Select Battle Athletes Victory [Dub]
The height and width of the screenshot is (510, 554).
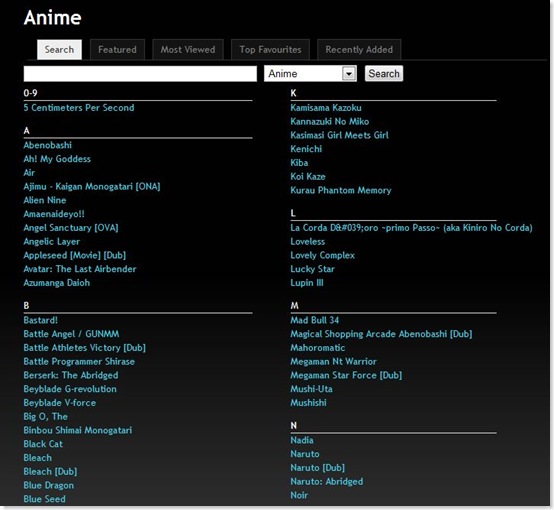[x=85, y=348]
